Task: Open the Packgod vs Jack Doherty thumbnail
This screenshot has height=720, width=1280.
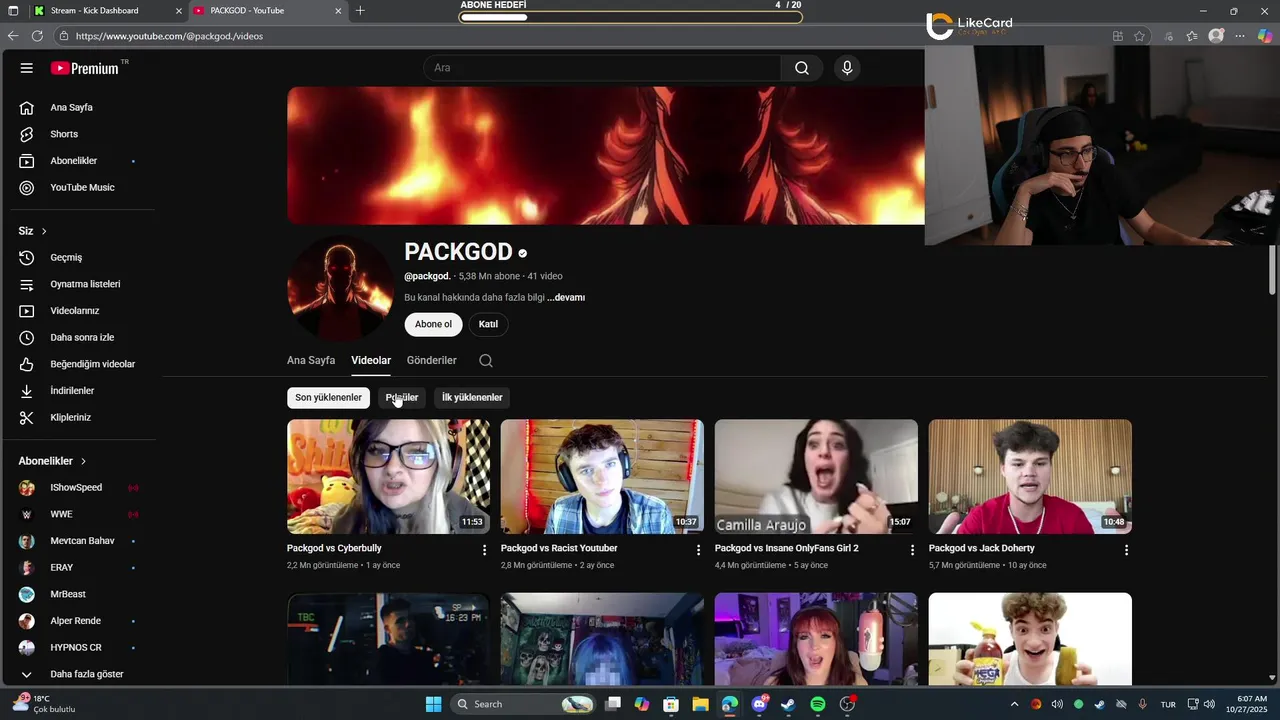Action: coord(1030,477)
